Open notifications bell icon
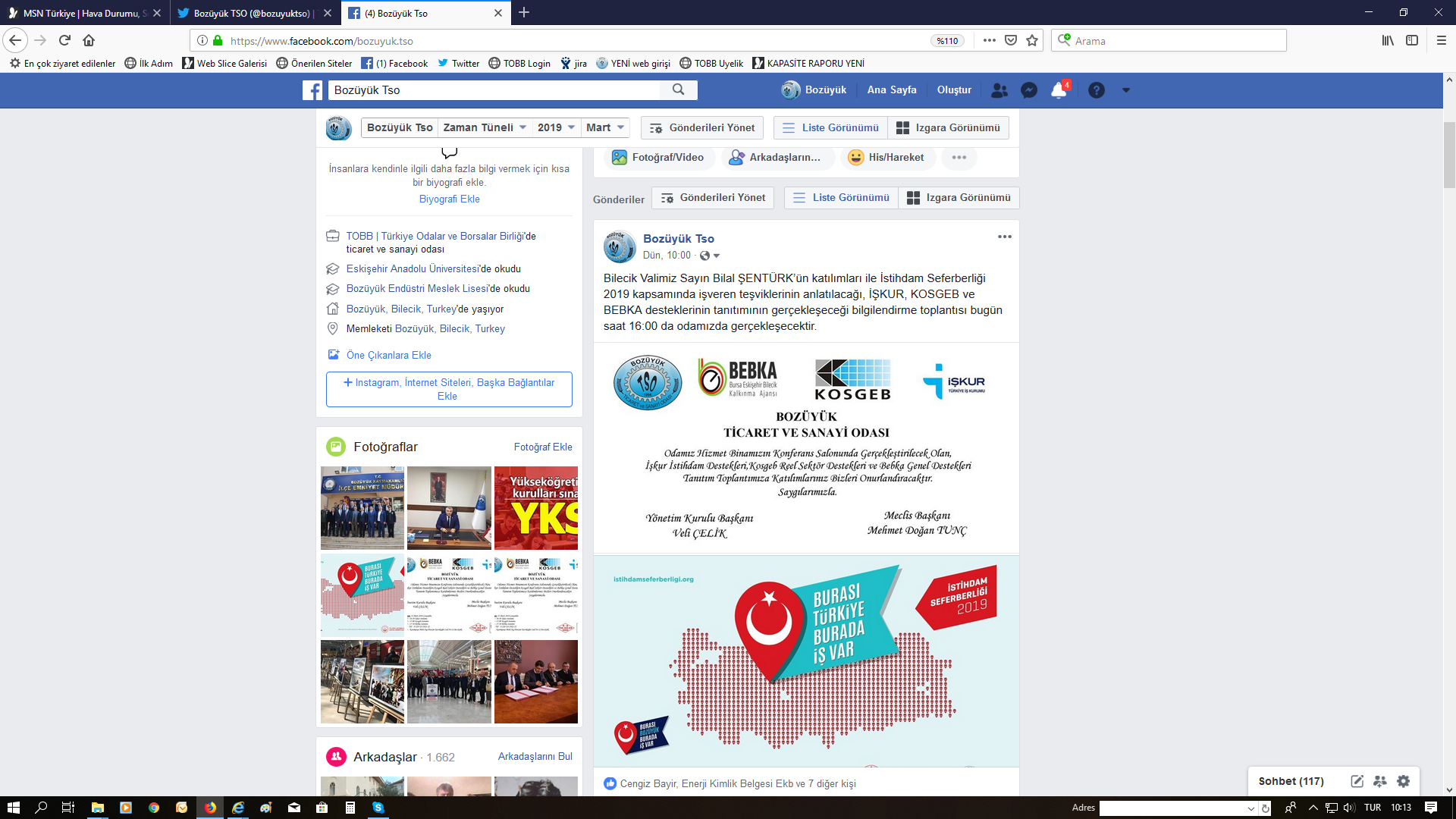The height and width of the screenshot is (819, 1456). coord(1059,90)
